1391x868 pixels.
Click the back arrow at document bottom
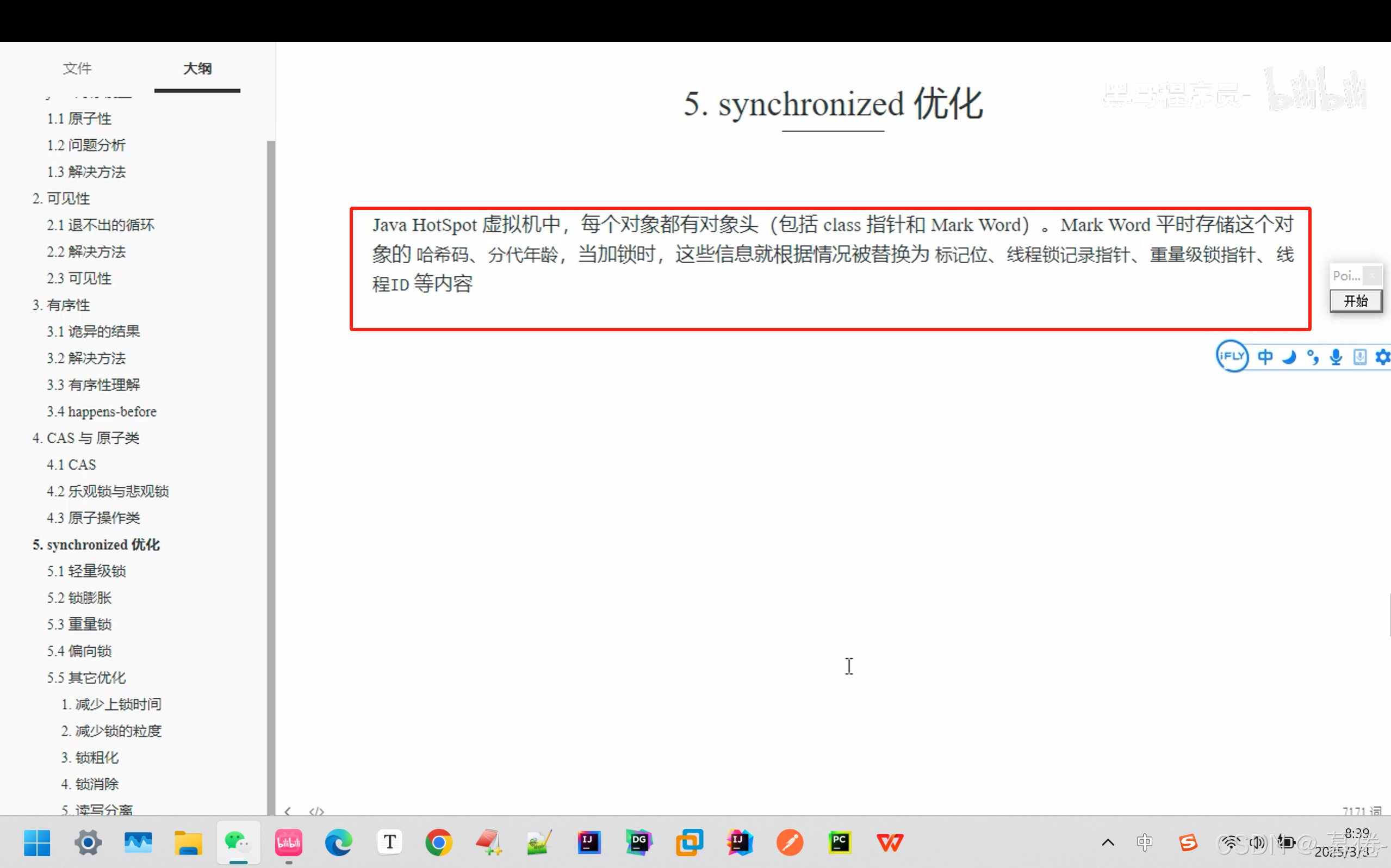coord(289,811)
